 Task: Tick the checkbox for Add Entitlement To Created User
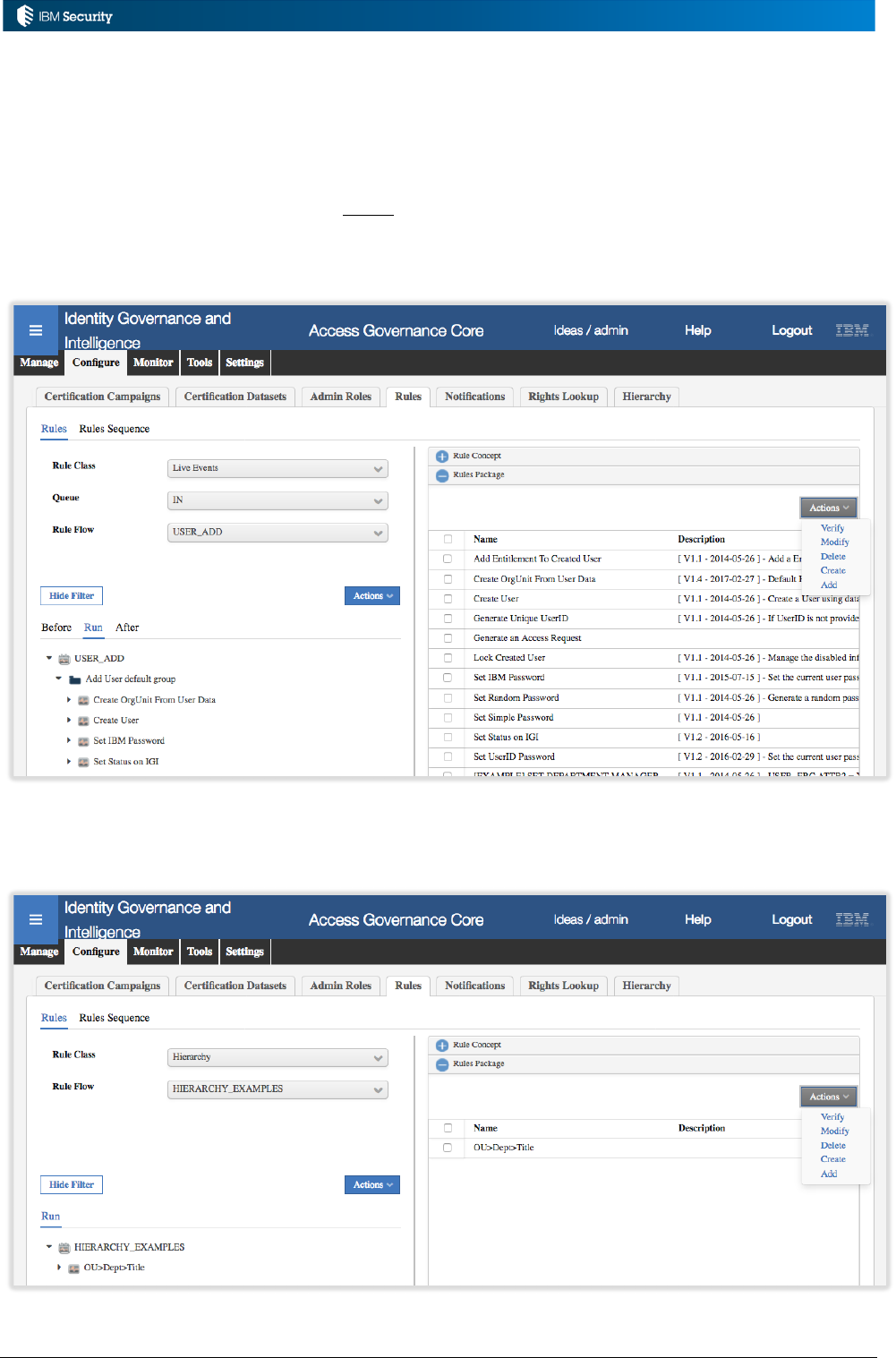point(448,559)
